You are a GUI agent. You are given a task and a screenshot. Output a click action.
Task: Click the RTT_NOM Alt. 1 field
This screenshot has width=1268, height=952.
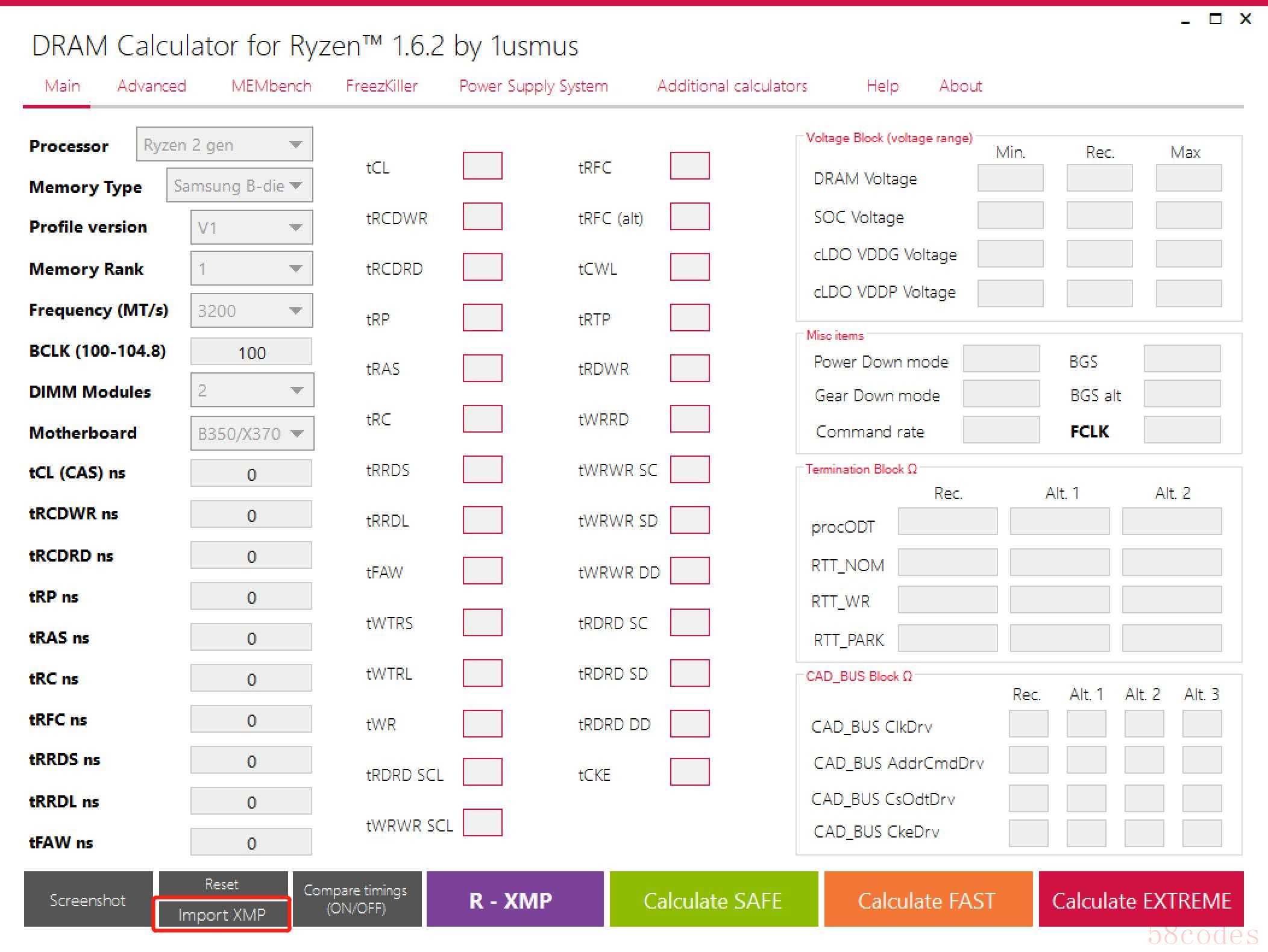pyautogui.click(x=1059, y=562)
